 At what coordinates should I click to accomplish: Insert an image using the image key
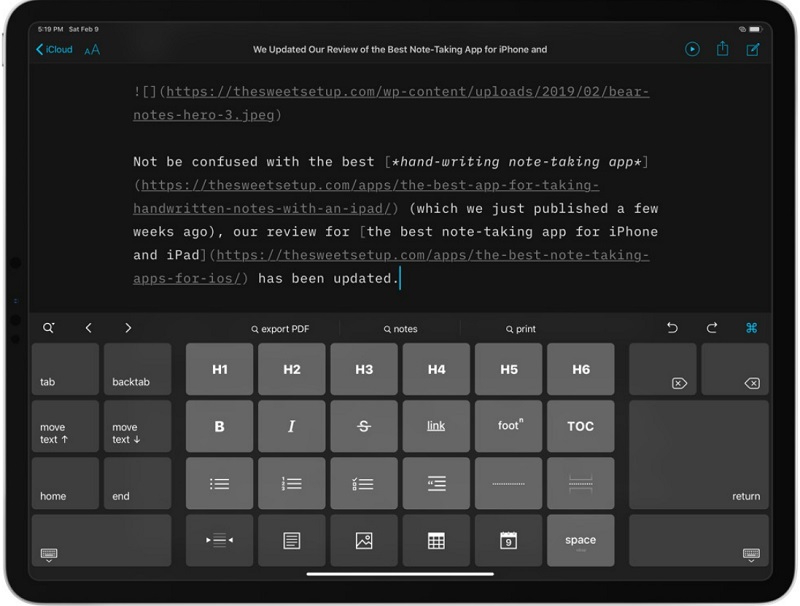pos(364,540)
